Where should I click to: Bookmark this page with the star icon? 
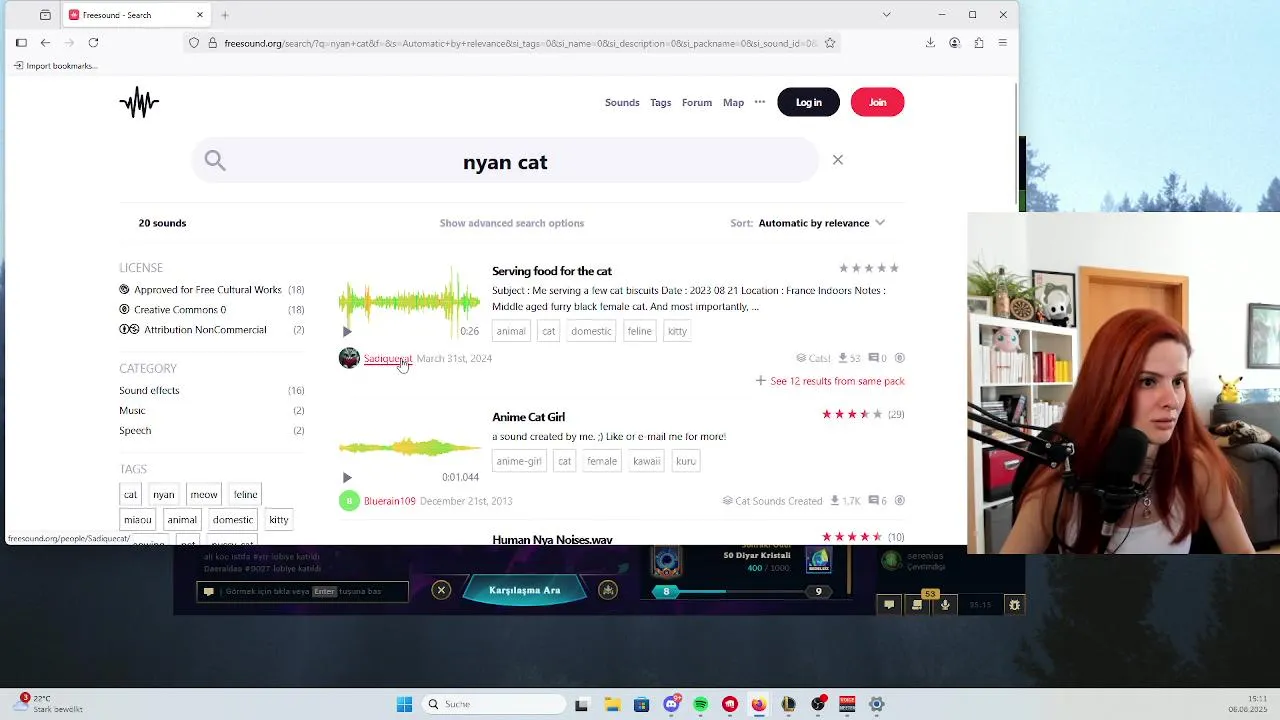pos(830,43)
